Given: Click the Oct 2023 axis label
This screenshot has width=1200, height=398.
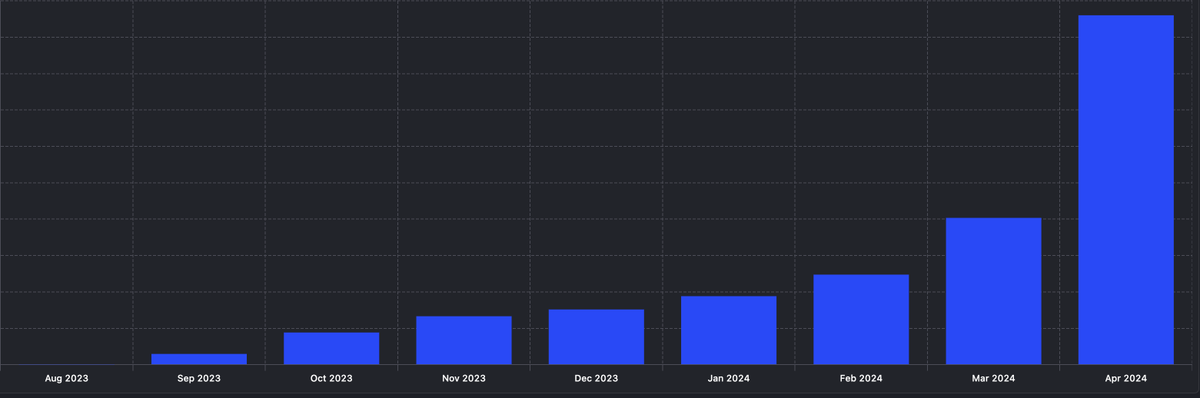Looking at the screenshot, I should coord(331,379).
